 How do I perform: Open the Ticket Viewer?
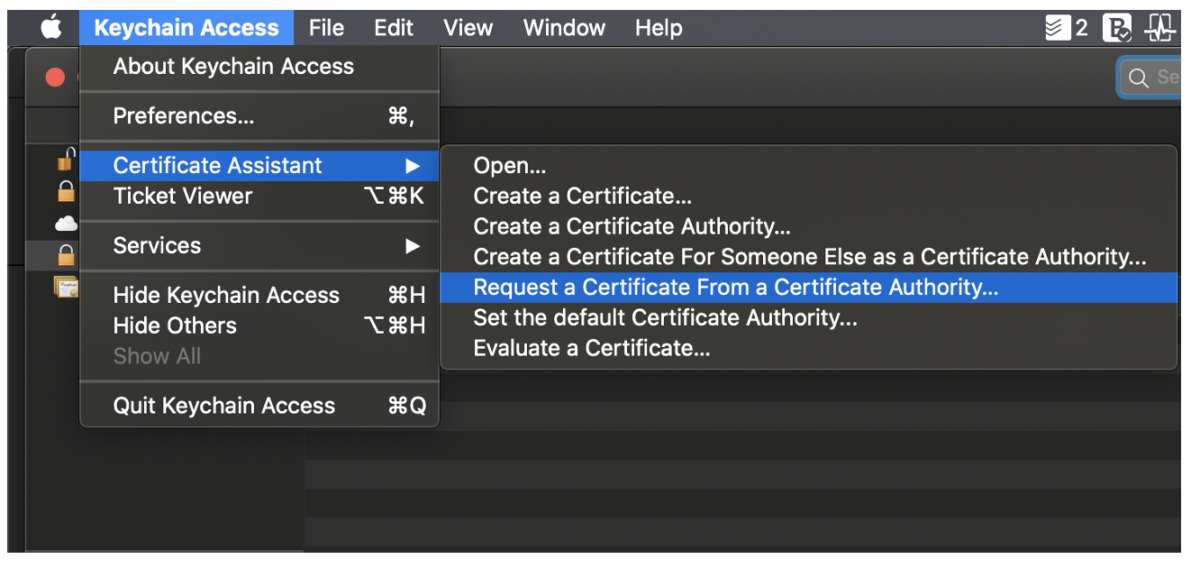[183, 196]
